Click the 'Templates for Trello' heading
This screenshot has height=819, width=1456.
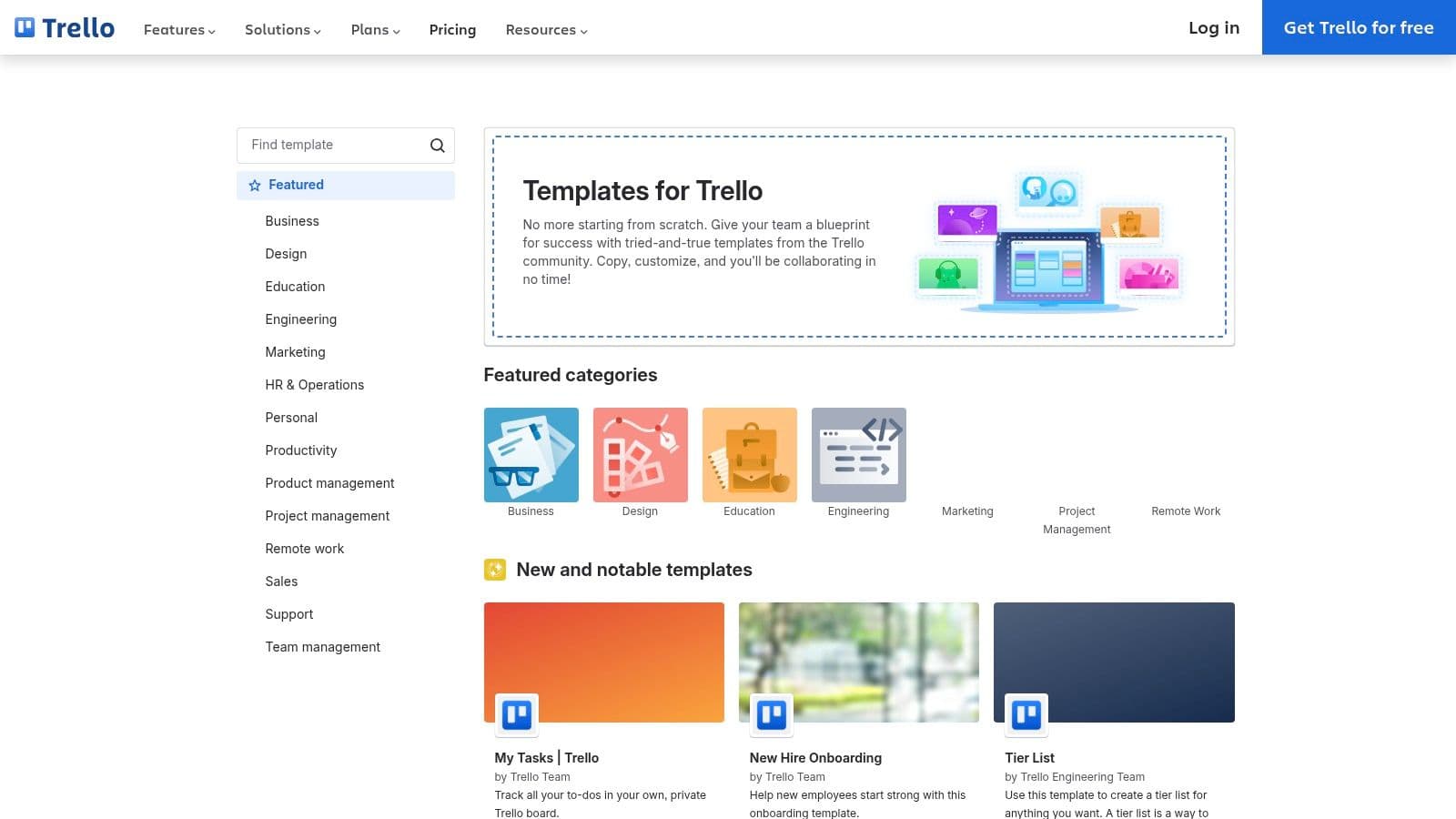pos(642,191)
